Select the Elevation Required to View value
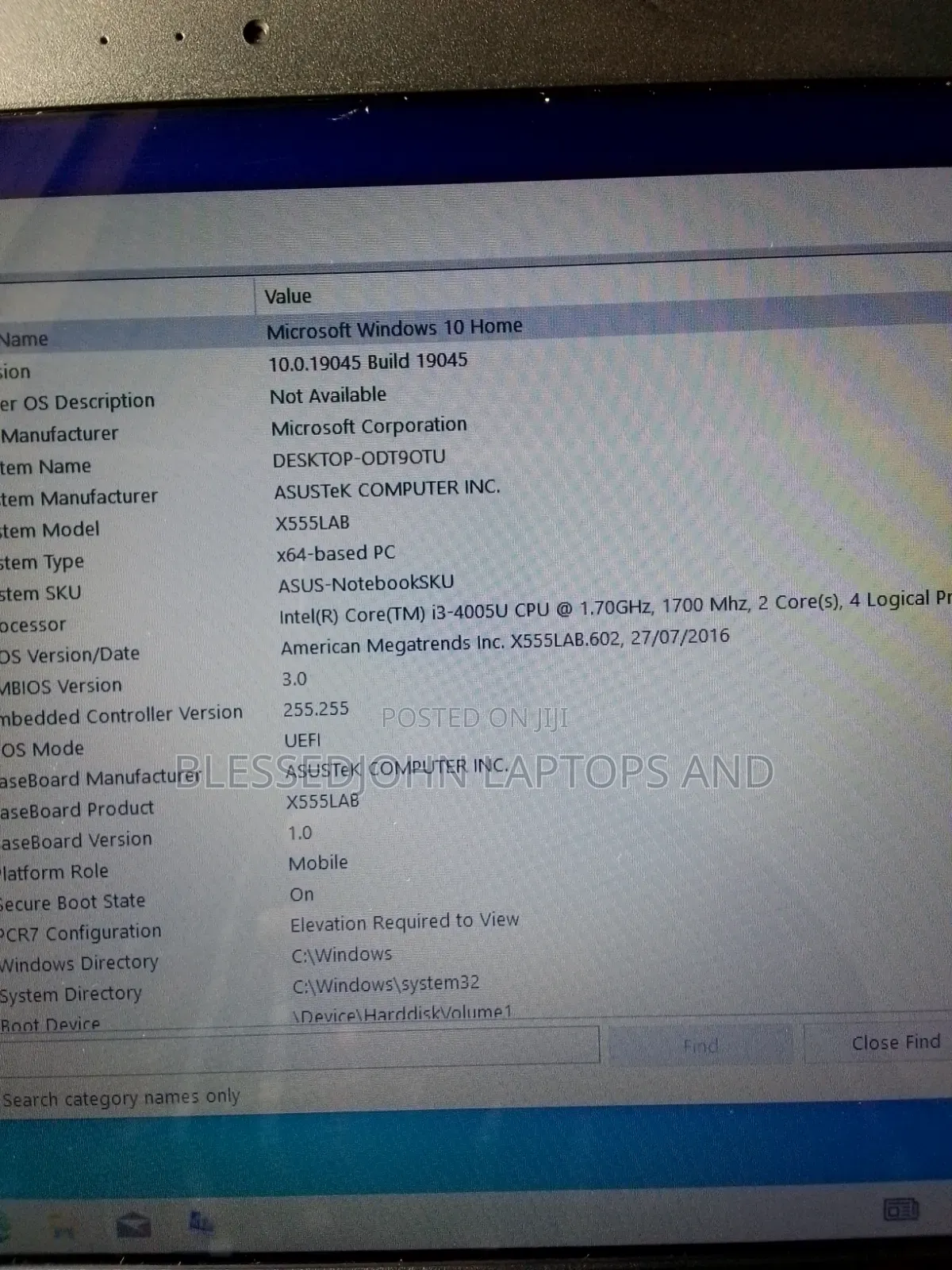Screen dimensions: 952x1270 405,922
